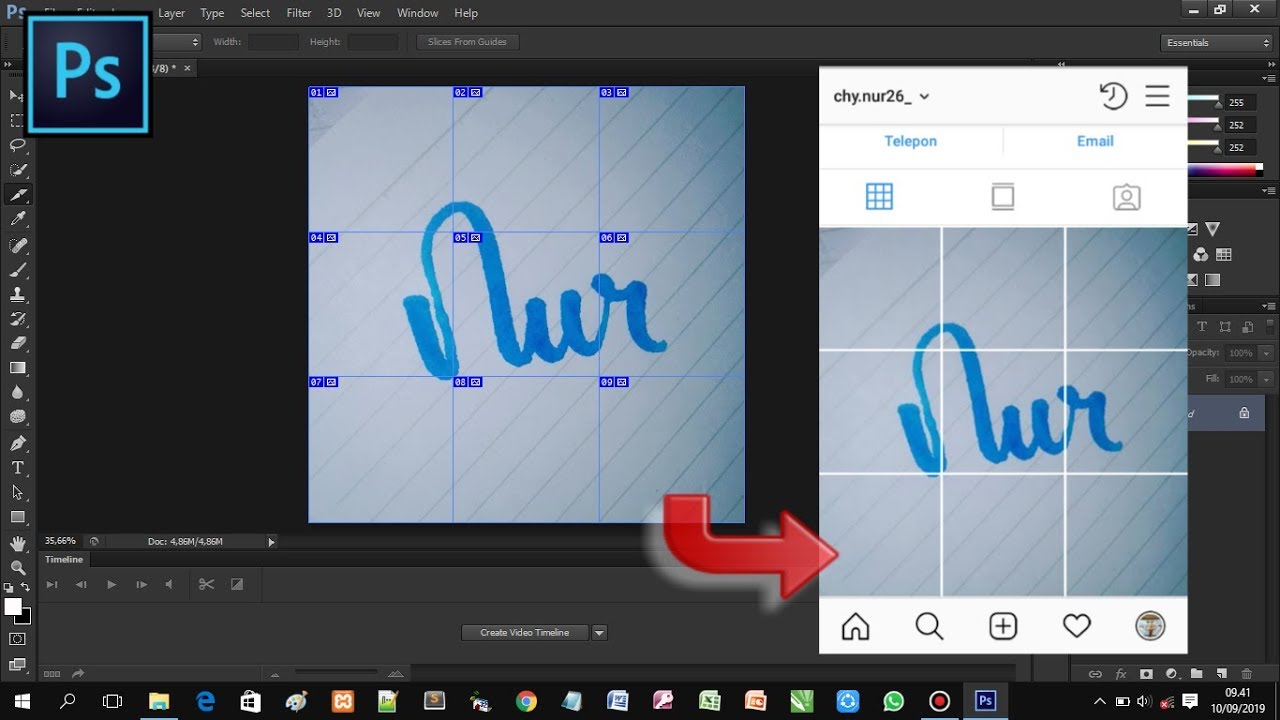The height and width of the screenshot is (720, 1280).
Task: Click the split-at-playhead scissors icon
Action: (206, 584)
